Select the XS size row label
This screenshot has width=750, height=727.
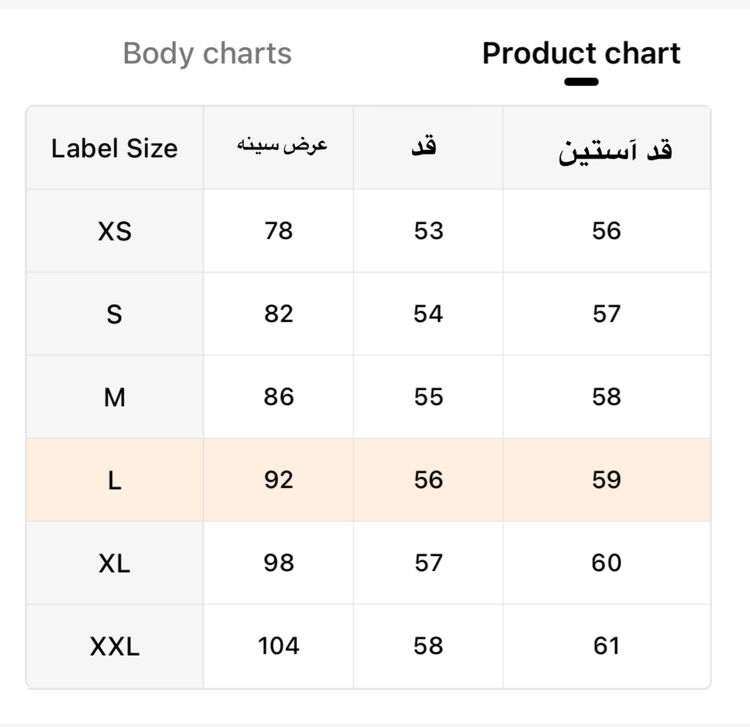tap(114, 231)
